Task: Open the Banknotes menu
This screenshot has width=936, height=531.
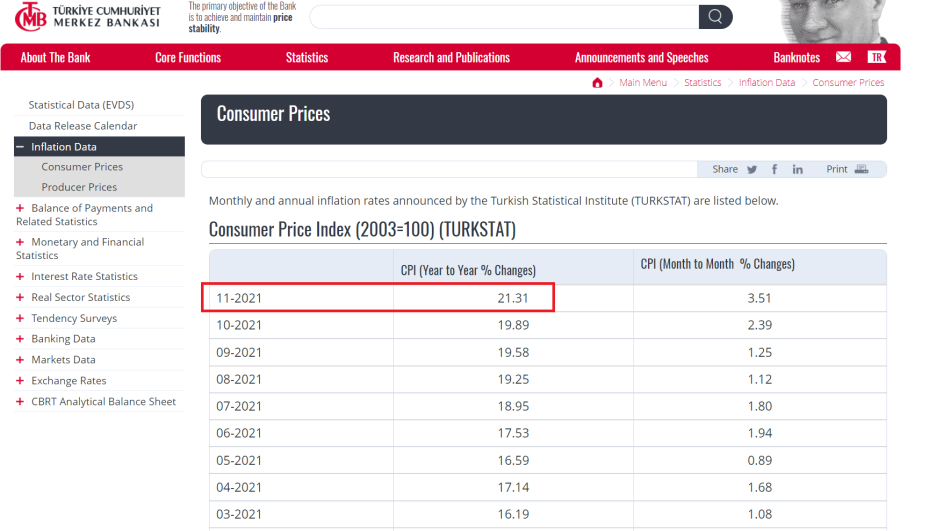Action: (796, 57)
